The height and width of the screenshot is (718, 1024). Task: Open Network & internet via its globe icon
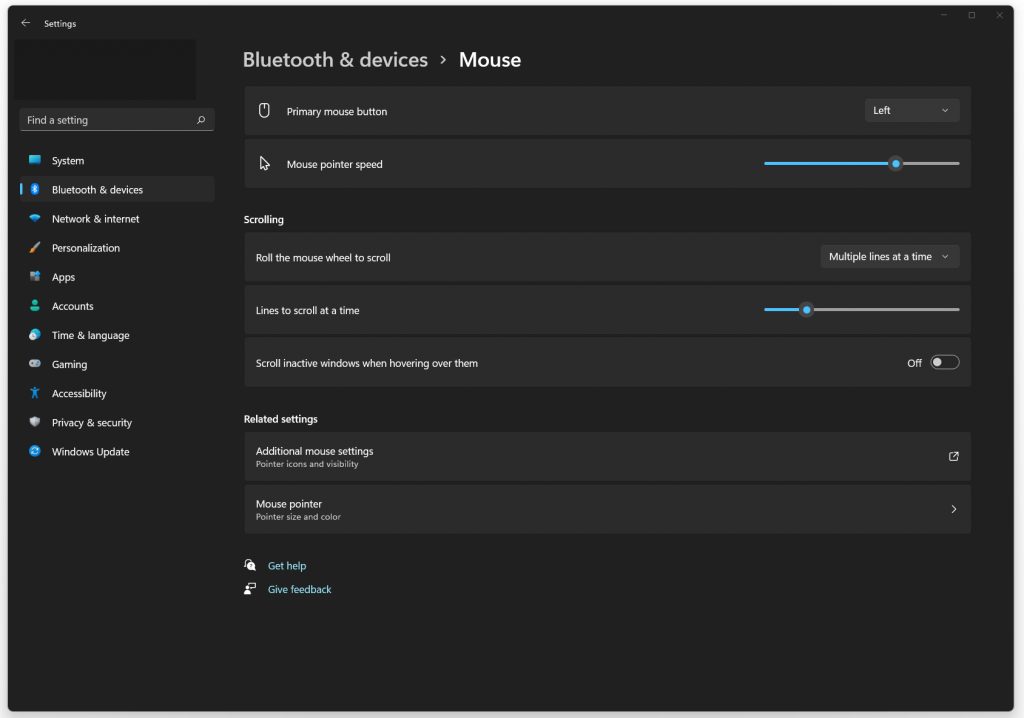[x=35, y=218]
